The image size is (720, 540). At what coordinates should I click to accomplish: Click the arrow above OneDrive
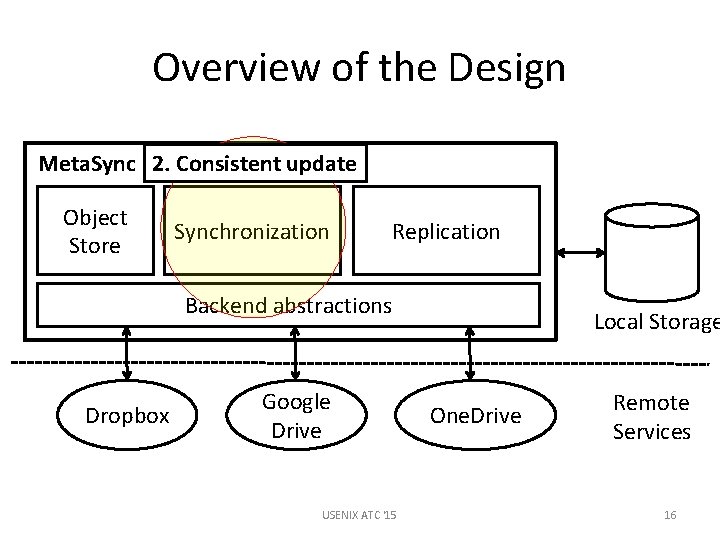pyautogui.click(x=470, y=353)
